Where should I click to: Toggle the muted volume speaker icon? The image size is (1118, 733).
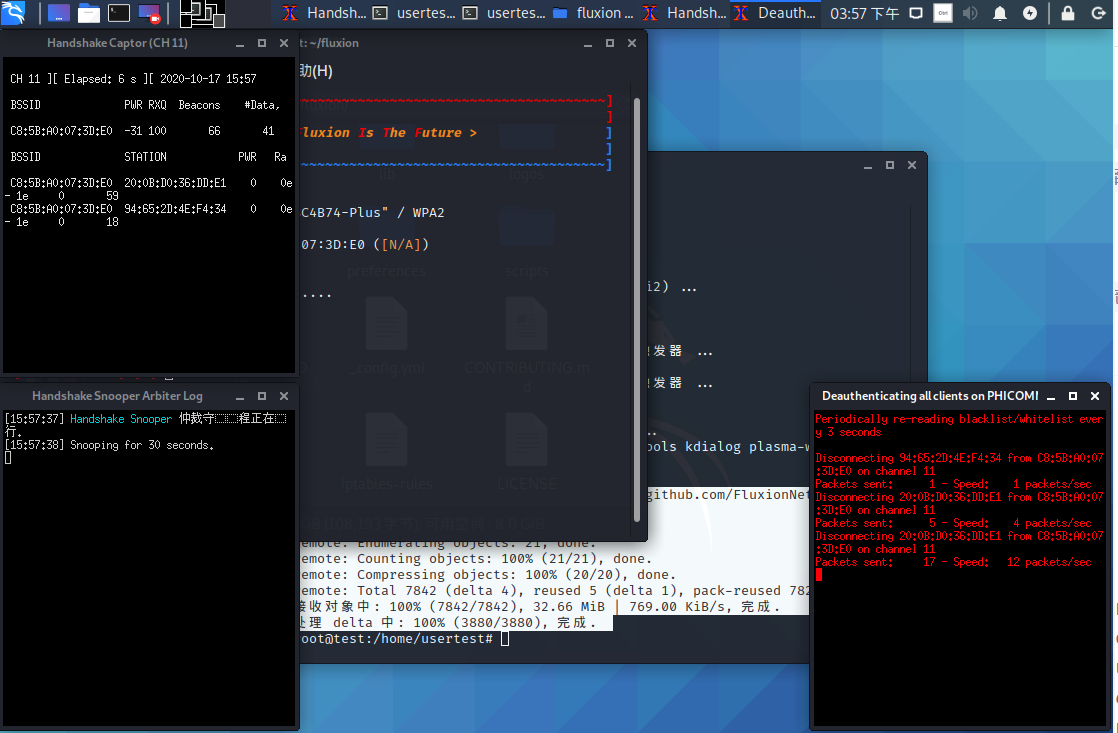coord(970,13)
